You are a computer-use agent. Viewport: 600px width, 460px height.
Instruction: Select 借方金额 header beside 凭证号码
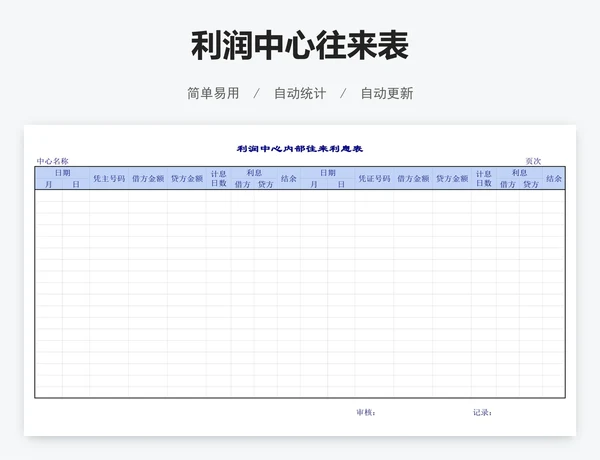point(413,178)
